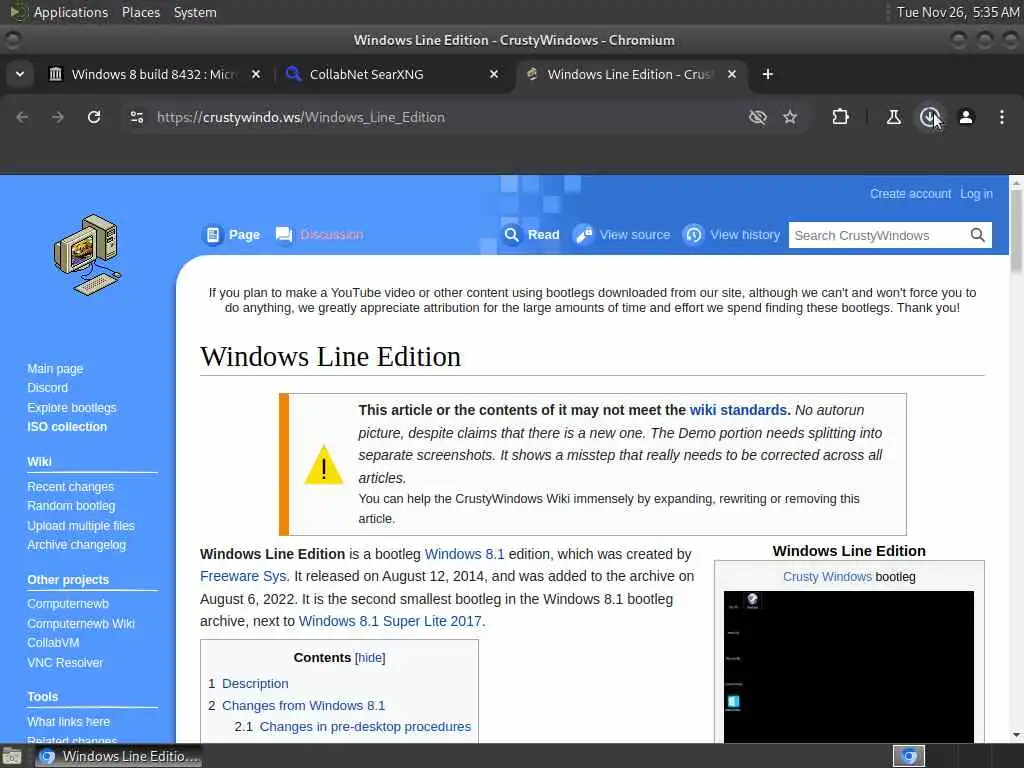Open Computernewb sidebar link
Viewport: 1024px width, 768px height.
pos(68,603)
